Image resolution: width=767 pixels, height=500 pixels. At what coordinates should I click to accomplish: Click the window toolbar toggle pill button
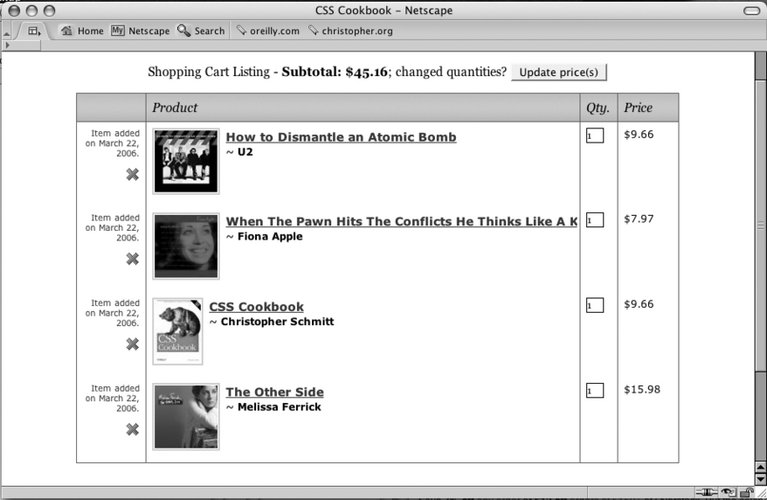point(751,11)
